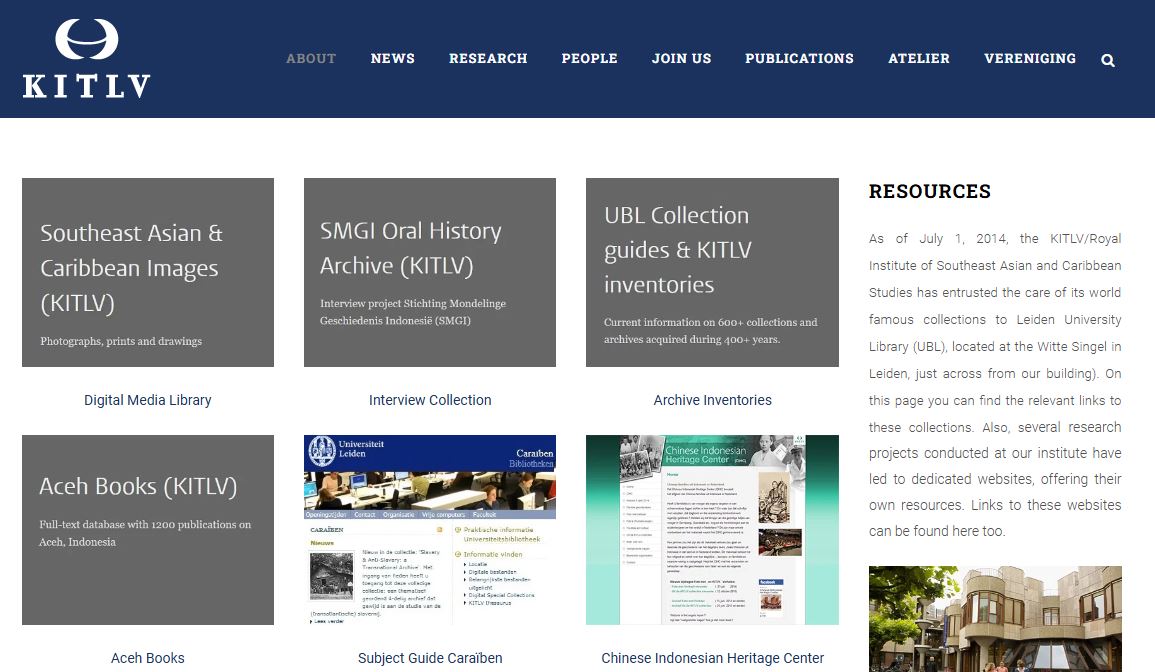Click the building photo under Resources
1155x672 pixels.
pos(995,618)
